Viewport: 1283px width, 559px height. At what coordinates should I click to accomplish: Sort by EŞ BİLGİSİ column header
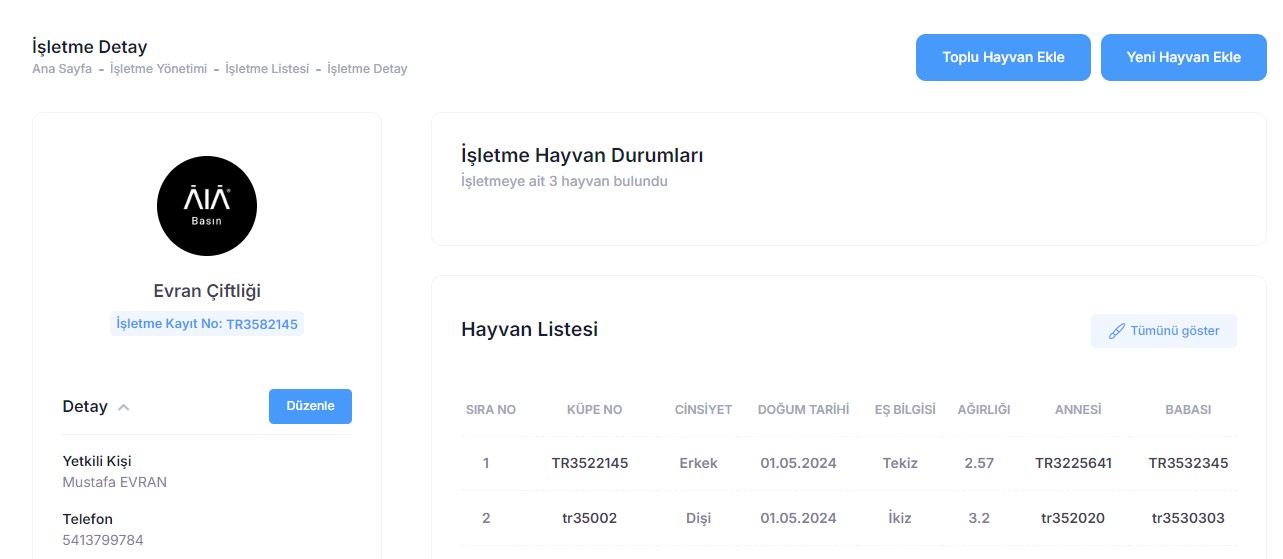click(x=904, y=410)
